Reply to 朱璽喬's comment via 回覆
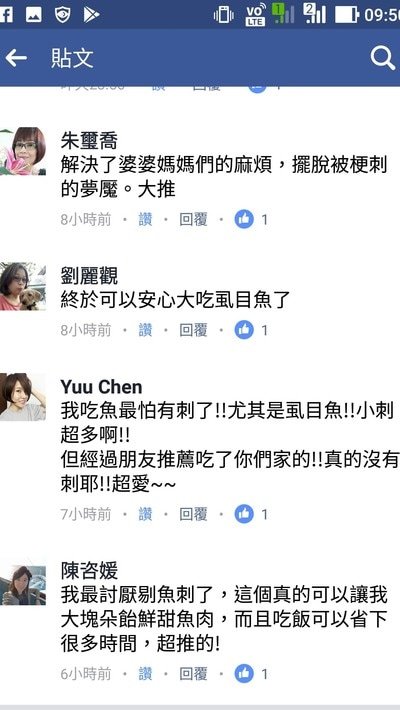This screenshot has width=400, height=710. [x=193, y=220]
